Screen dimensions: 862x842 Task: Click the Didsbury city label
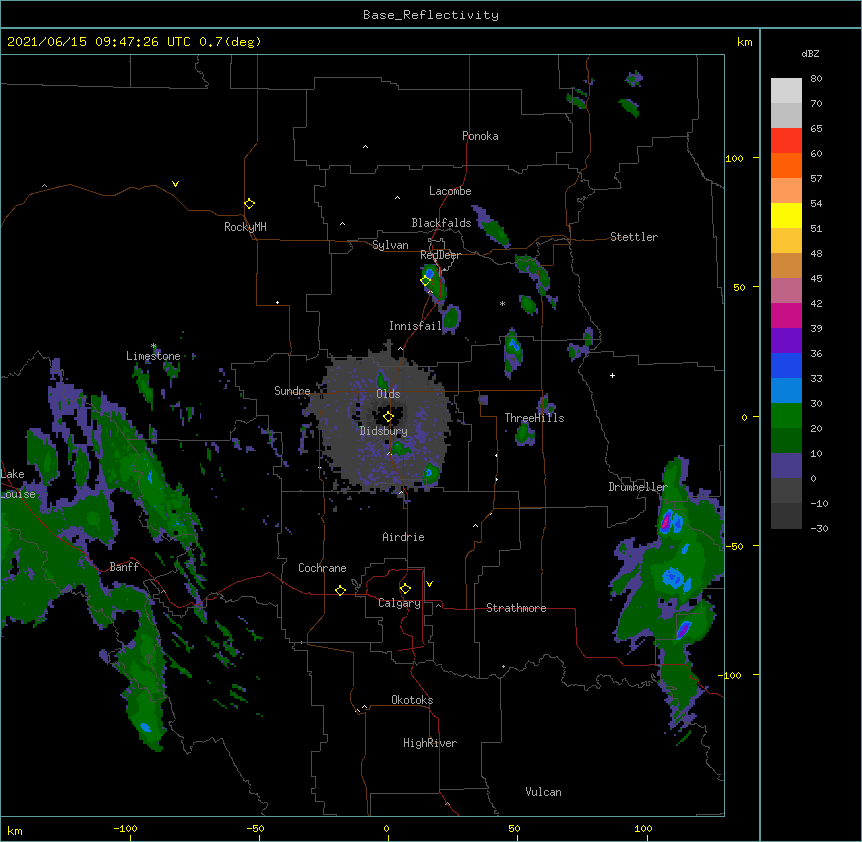[383, 431]
